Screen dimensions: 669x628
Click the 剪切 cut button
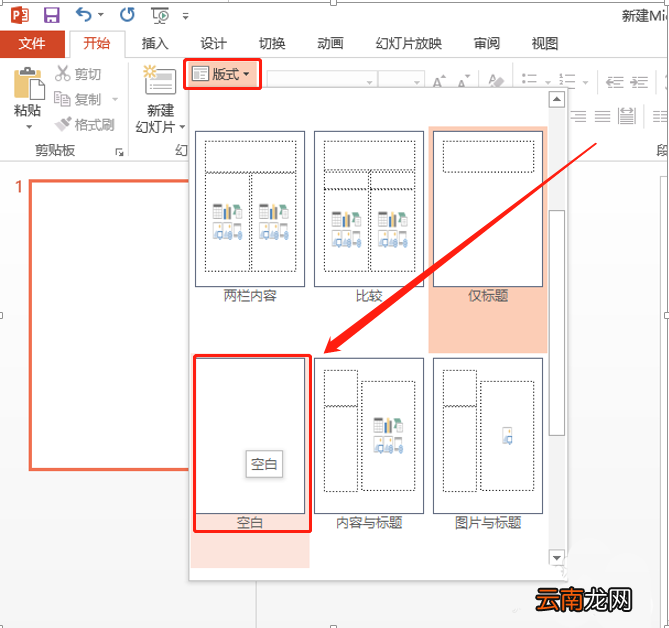78,74
